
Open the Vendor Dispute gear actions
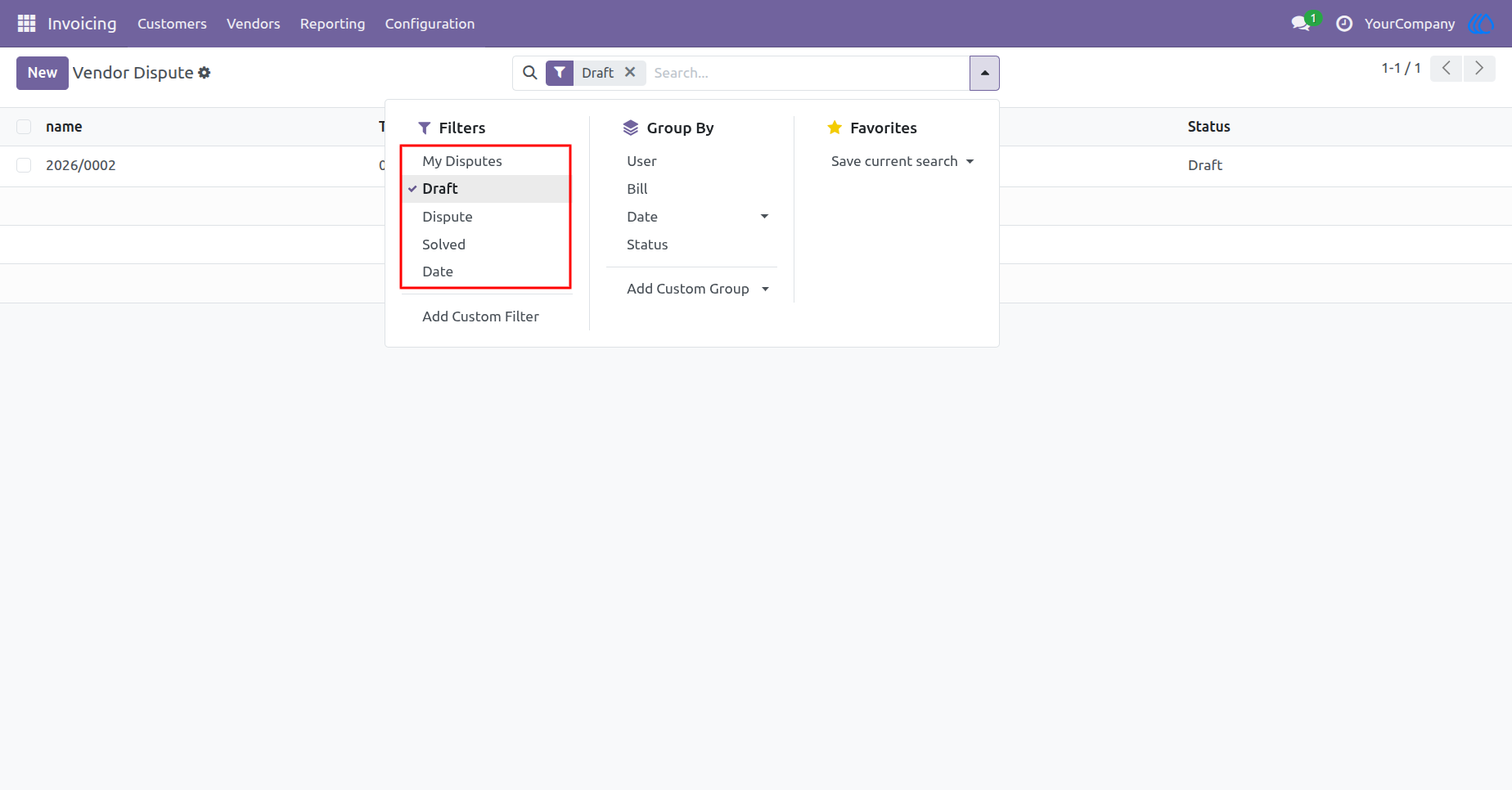tap(205, 73)
